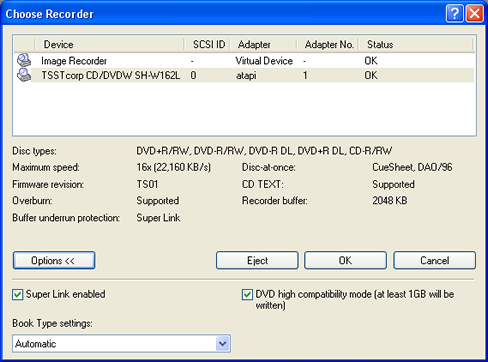Select the TSSTcorp CD/DVDW SH-W162L row text
Image resolution: width=488 pixels, height=362 pixels.
(x=111, y=75)
